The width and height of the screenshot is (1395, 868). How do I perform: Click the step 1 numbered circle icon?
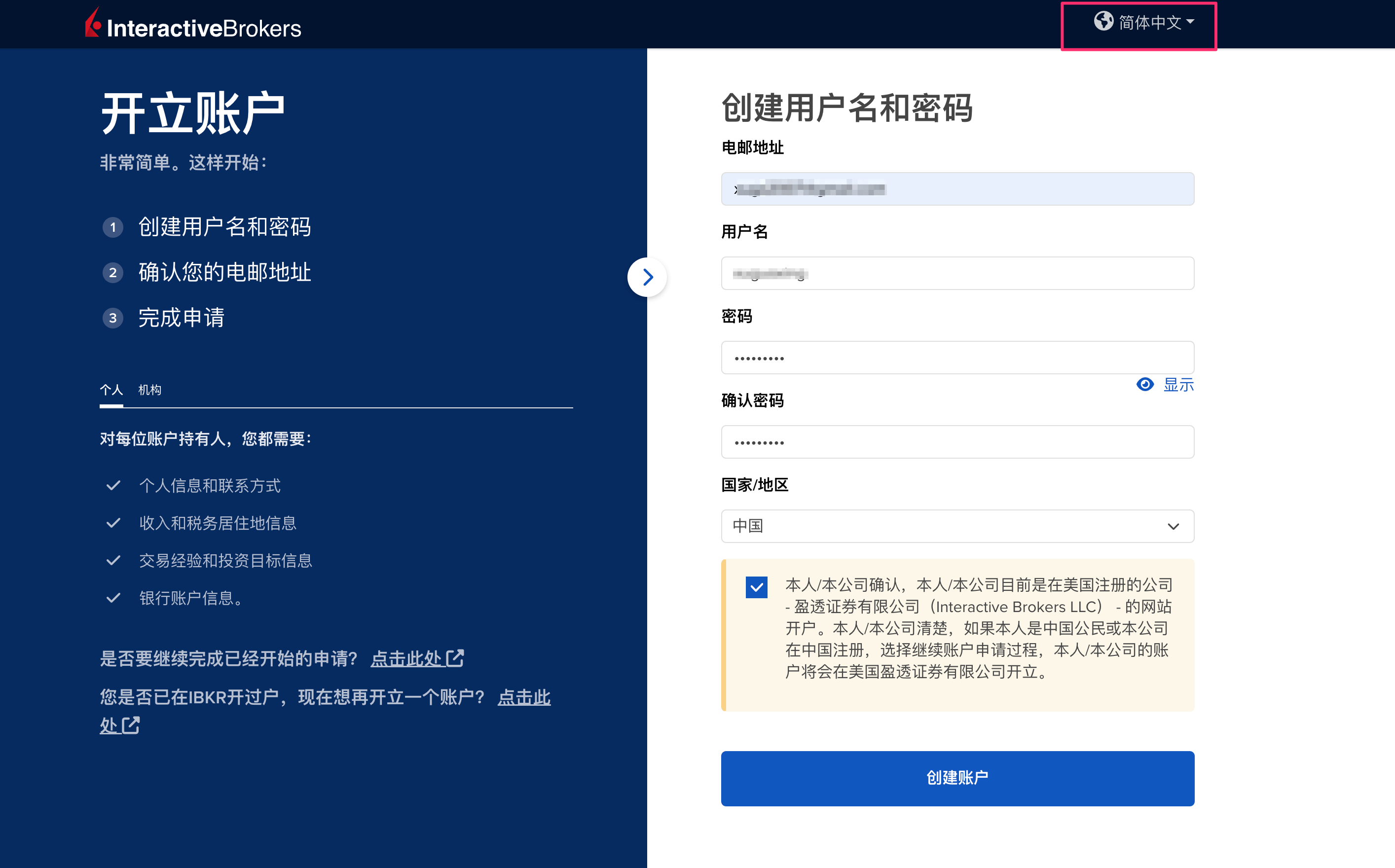112,227
